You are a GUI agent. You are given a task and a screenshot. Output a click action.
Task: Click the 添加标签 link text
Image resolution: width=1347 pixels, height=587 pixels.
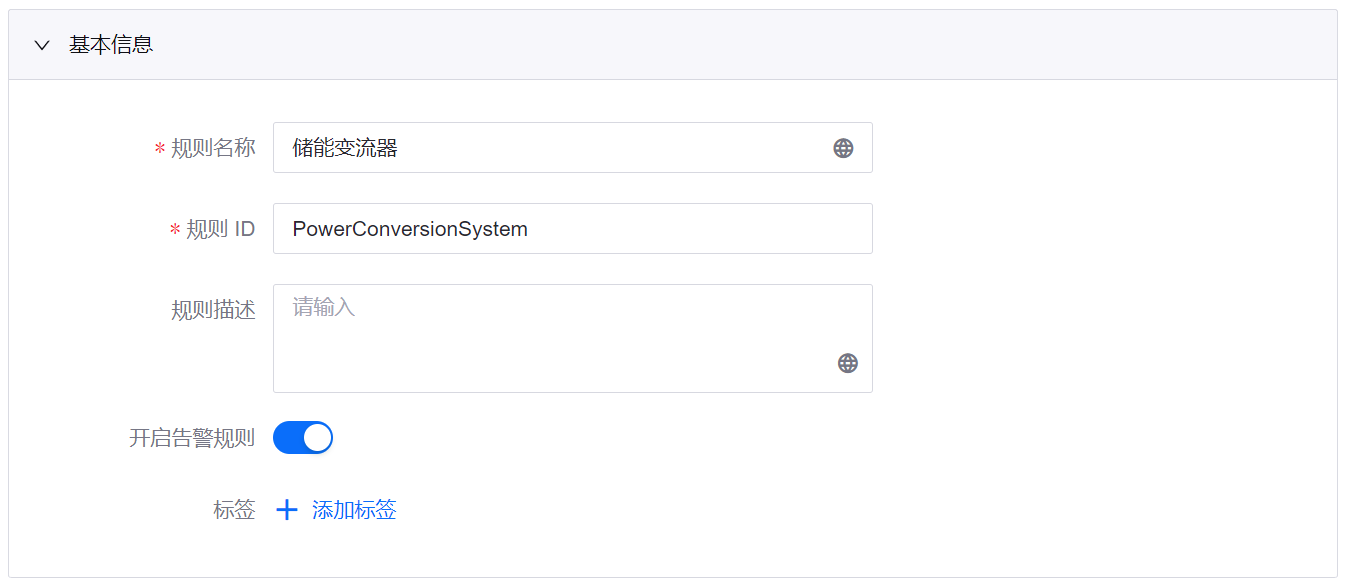pos(354,510)
